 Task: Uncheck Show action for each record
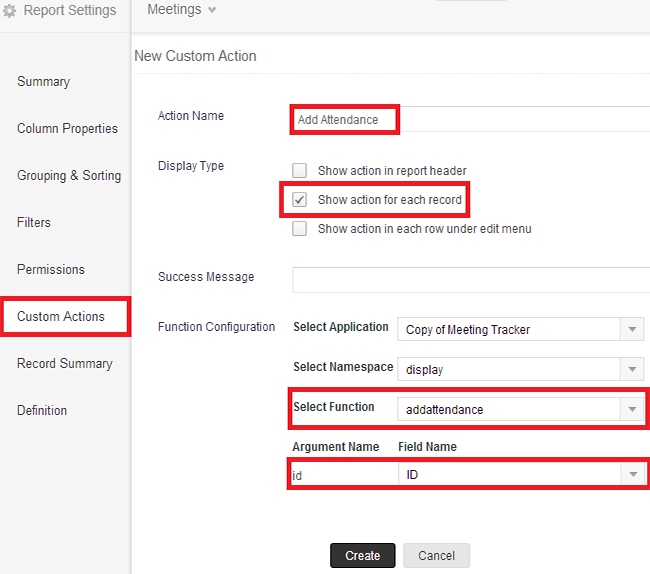click(300, 200)
